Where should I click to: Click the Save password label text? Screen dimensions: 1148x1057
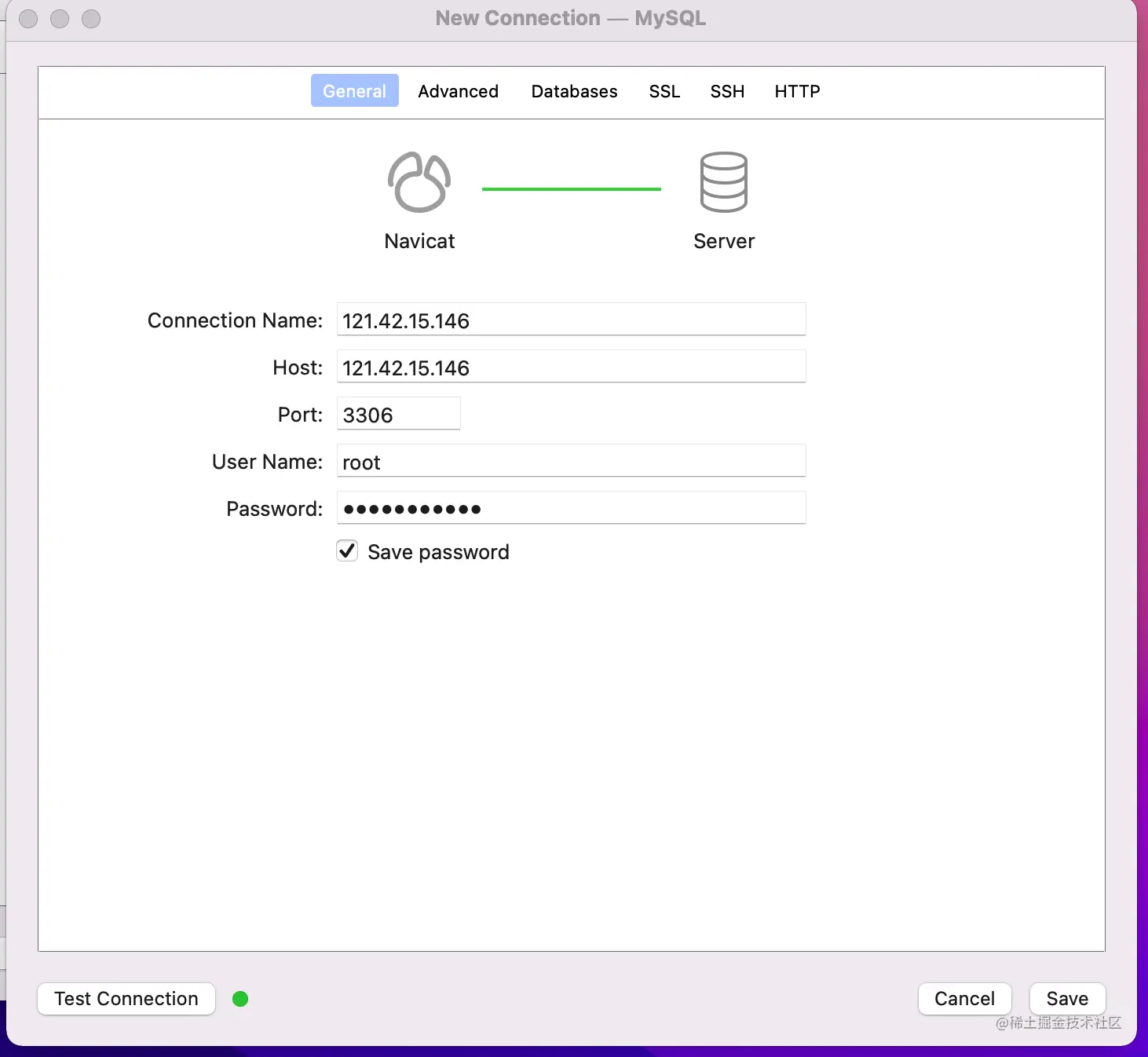438,552
